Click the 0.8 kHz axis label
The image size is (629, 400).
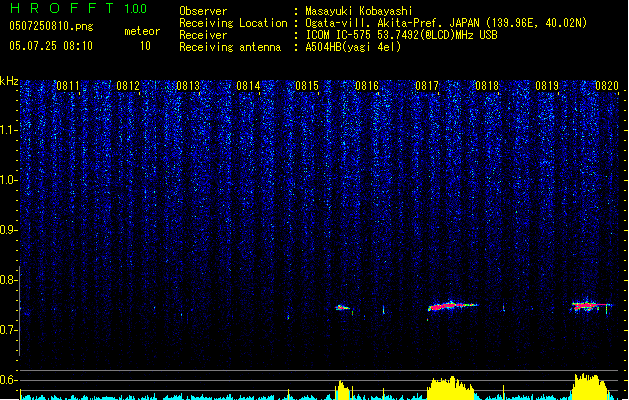tap(8, 280)
